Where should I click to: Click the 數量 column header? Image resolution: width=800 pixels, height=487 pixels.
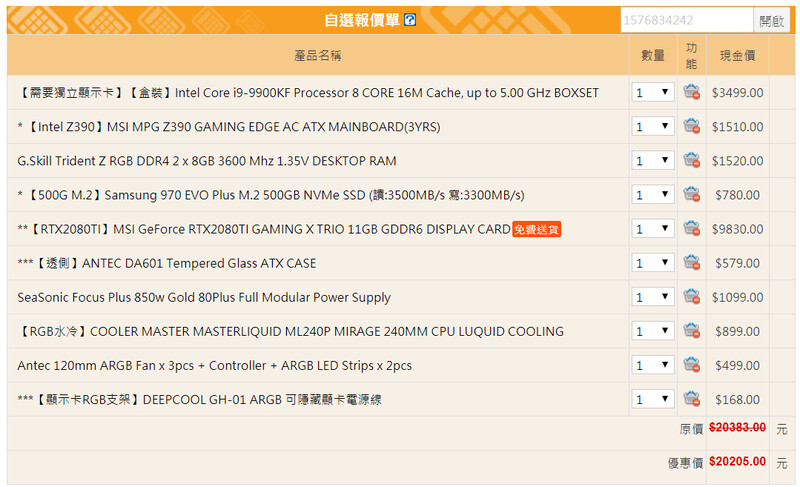(653, 56)
